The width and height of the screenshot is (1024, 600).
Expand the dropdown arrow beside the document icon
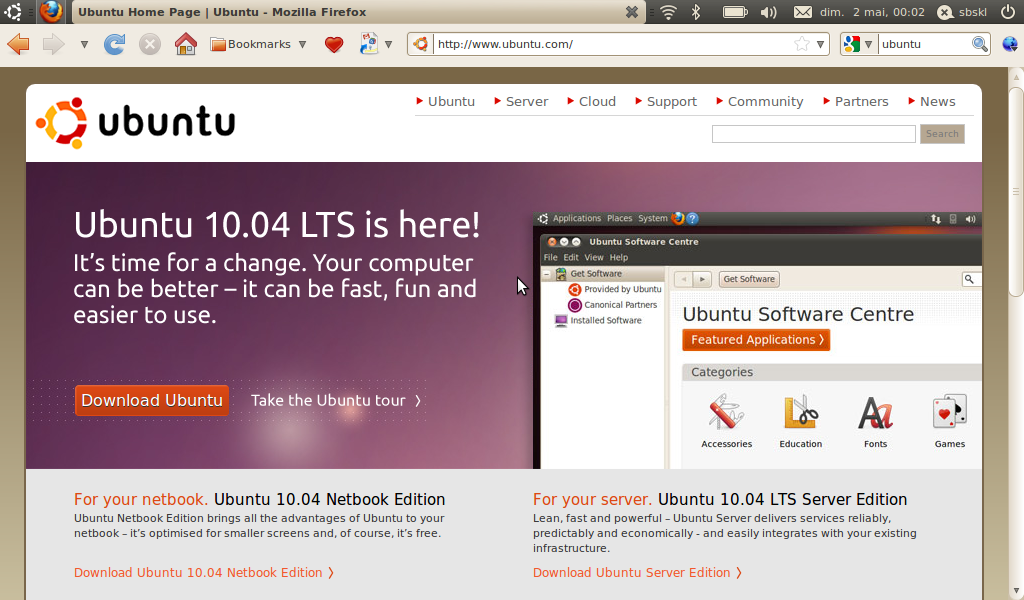tap(389, 44)
